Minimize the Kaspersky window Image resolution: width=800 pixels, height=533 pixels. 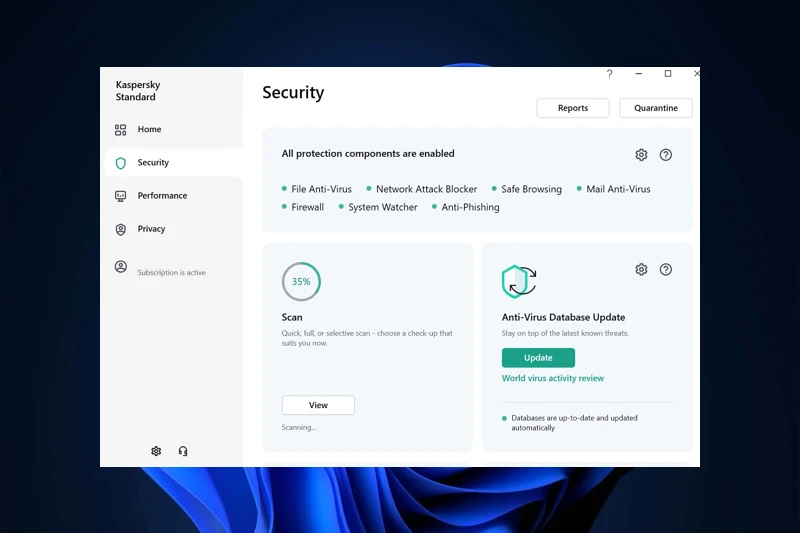tap(638, 74)
